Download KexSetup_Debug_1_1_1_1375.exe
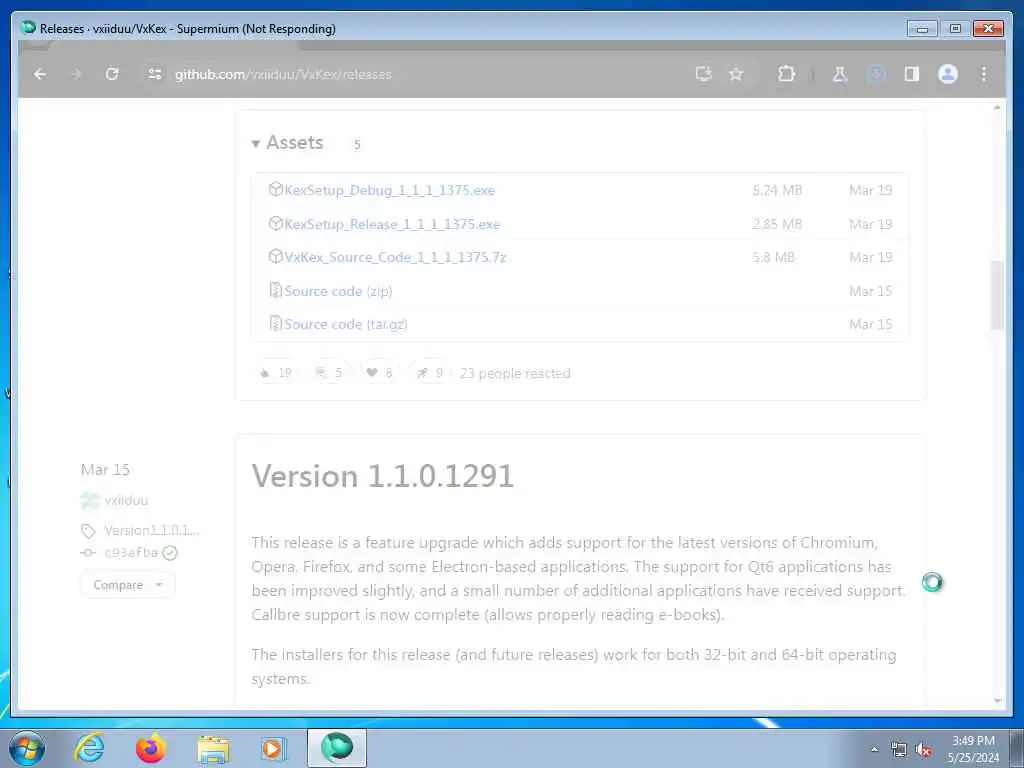Screen dimensions: 1024x768 389,190
